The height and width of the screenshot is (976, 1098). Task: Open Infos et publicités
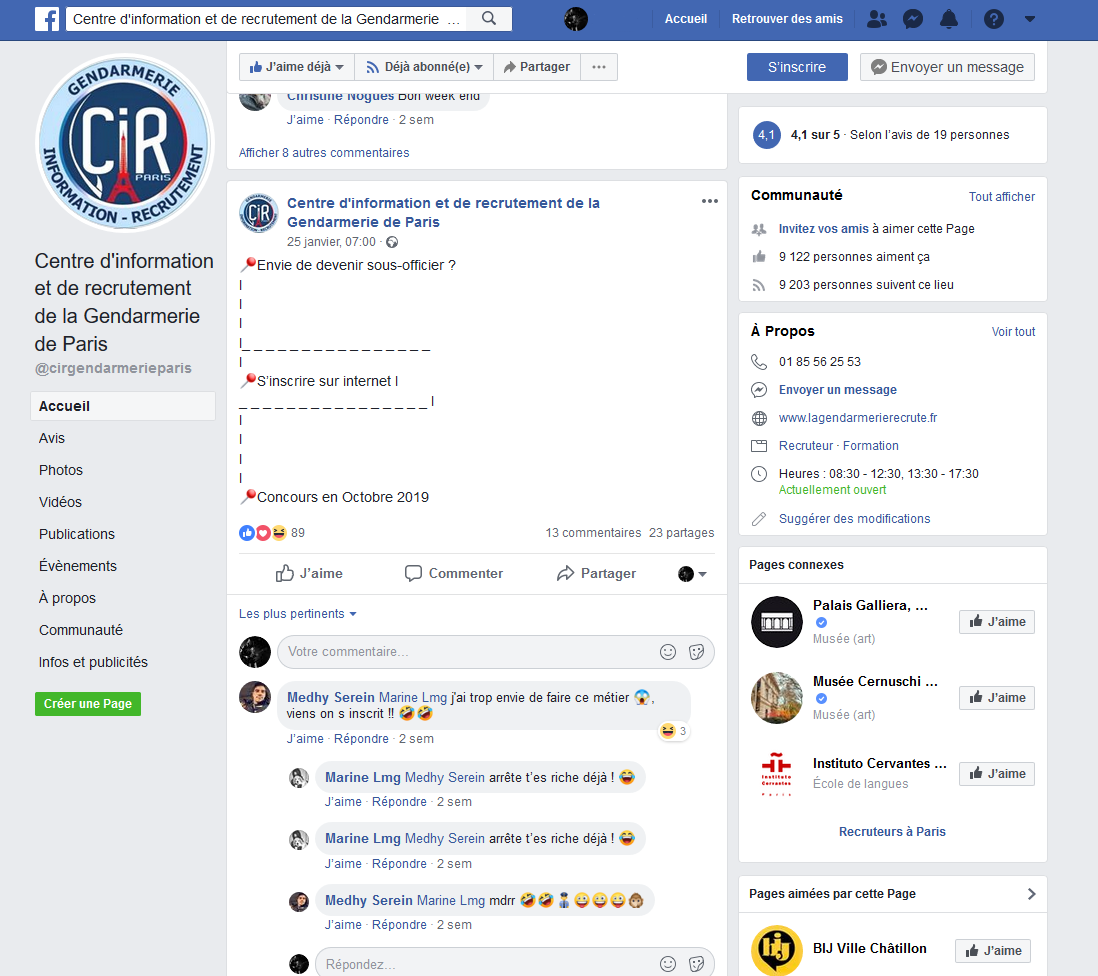coord(93,662)
